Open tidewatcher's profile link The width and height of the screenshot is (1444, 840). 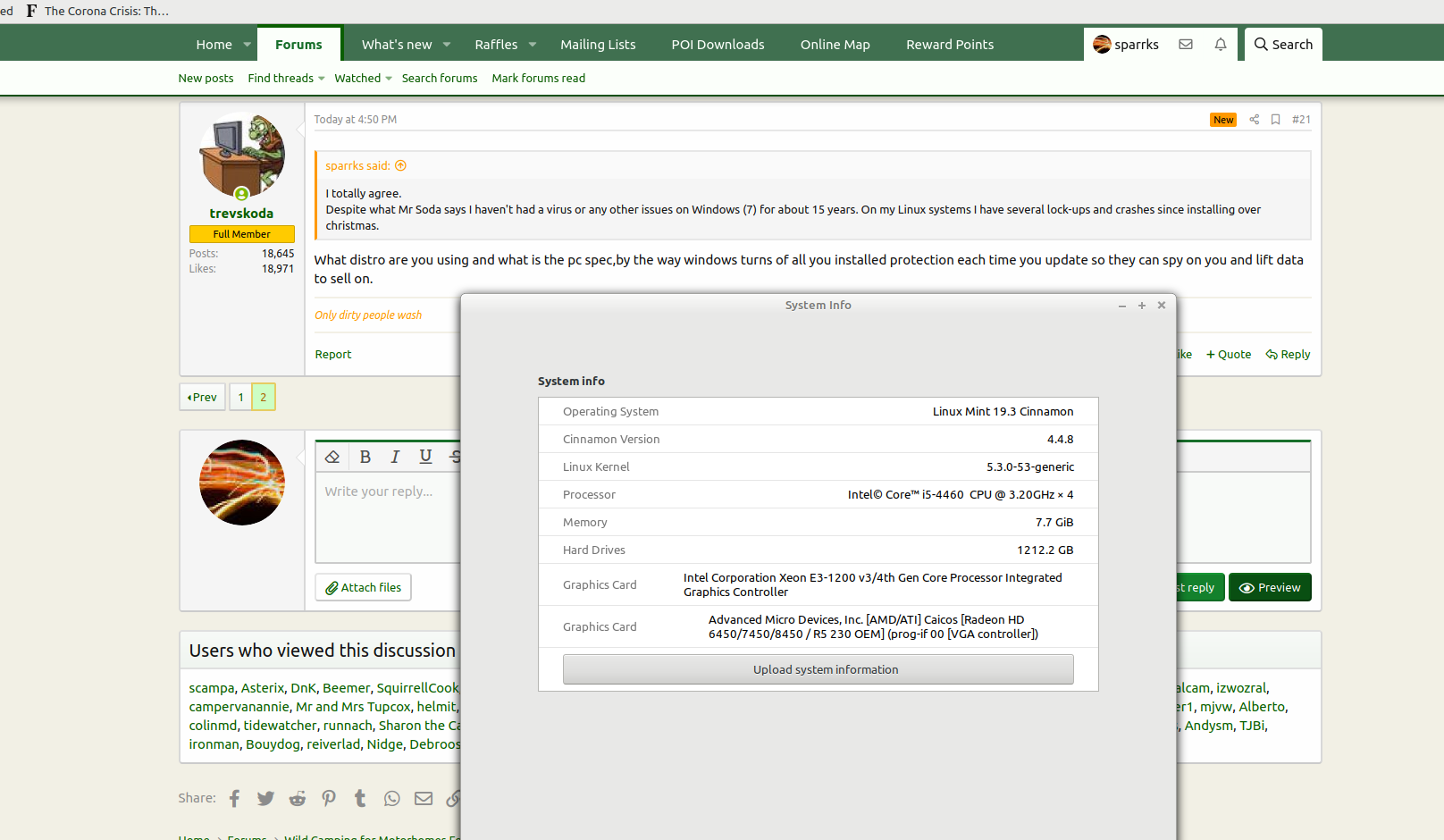point(280,726)
